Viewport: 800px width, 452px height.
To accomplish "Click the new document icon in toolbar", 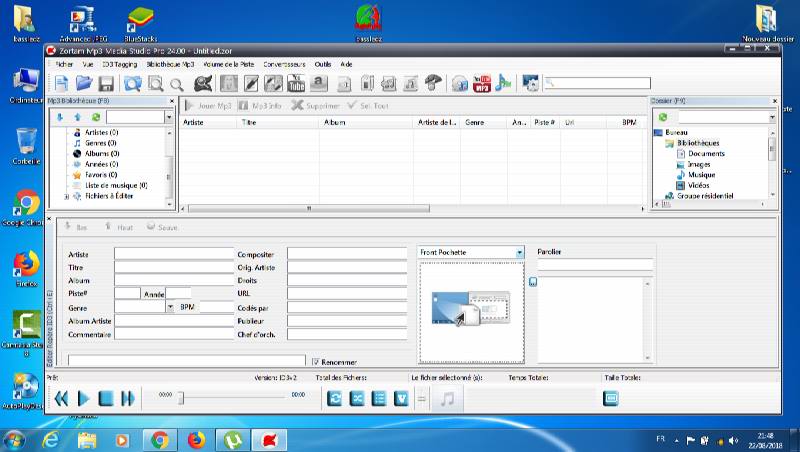I will (x=61, y=83).
